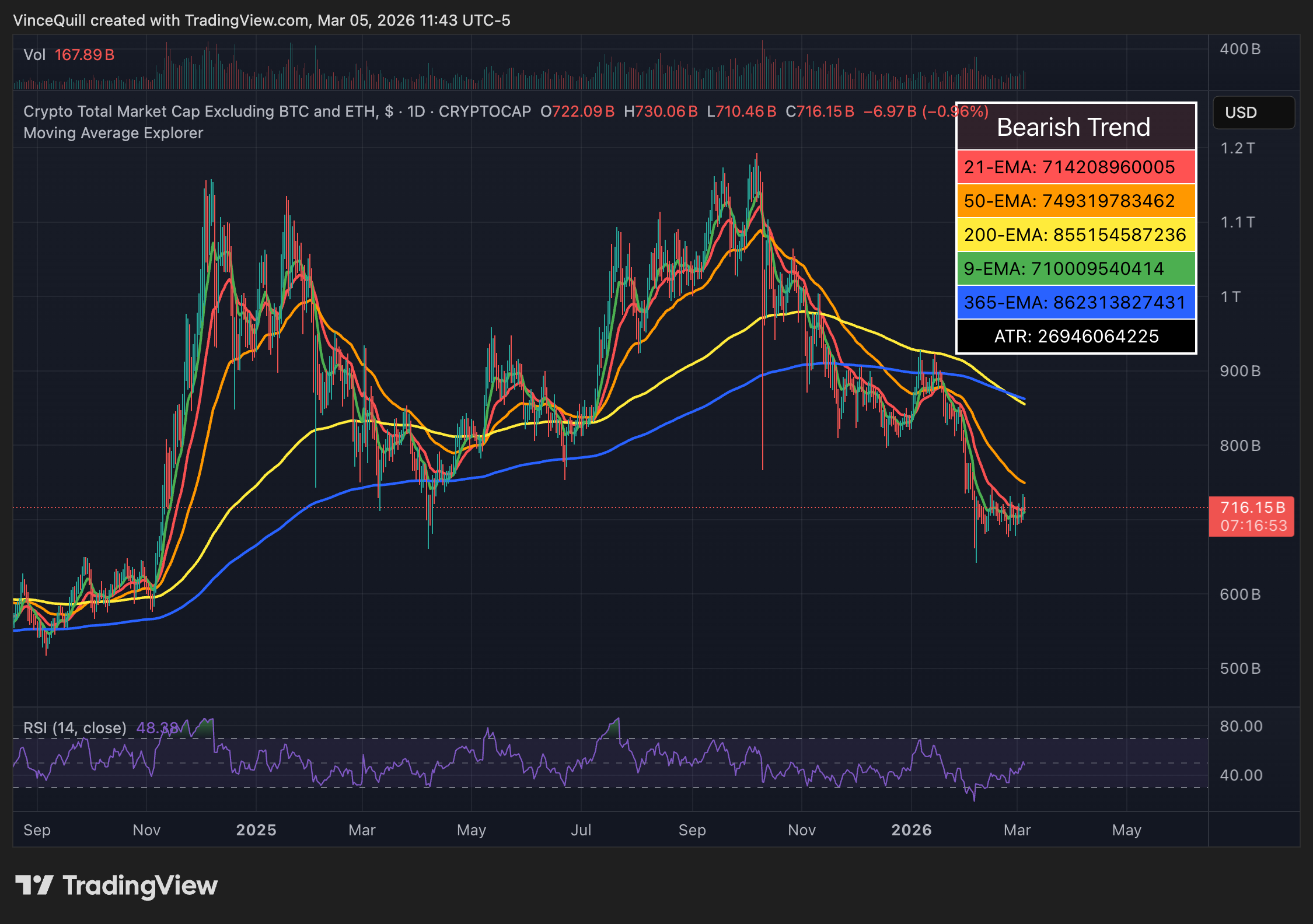Open the 1D timeframe selector

(417, 111)
